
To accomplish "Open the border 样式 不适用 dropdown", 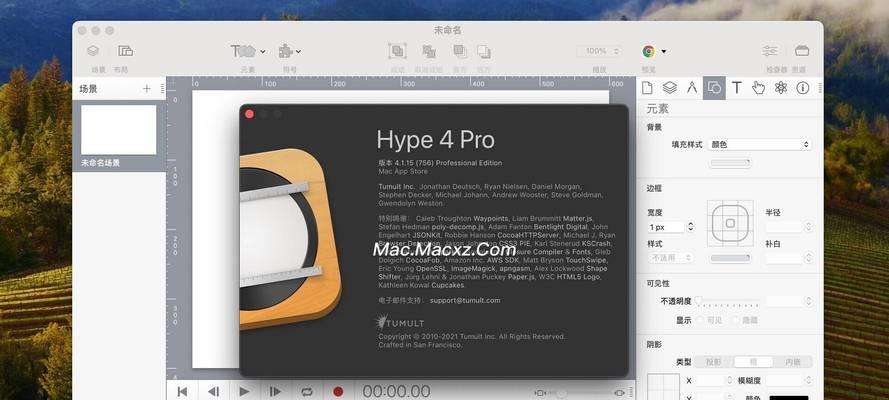I will tap(671, 258).
